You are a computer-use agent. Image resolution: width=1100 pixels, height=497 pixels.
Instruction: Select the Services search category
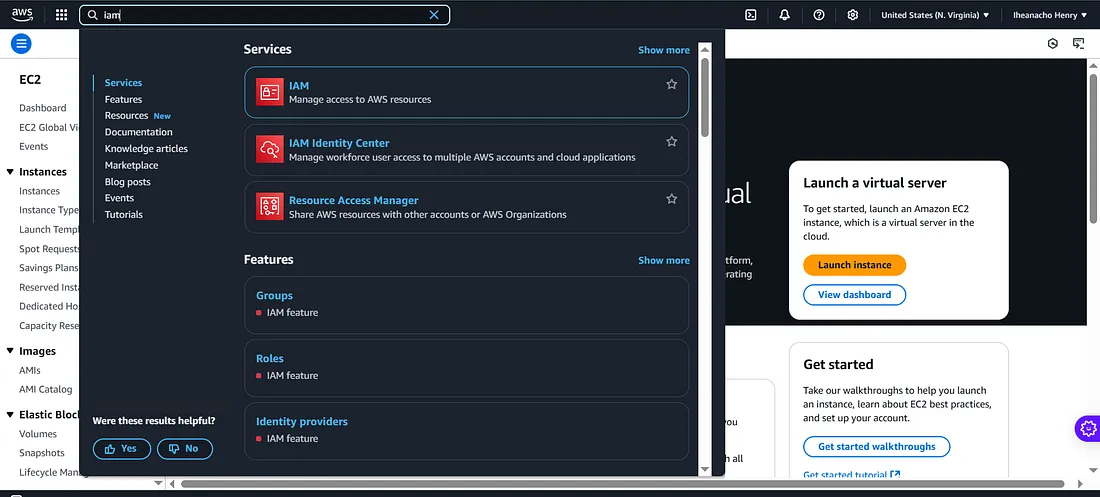[123, 83]
